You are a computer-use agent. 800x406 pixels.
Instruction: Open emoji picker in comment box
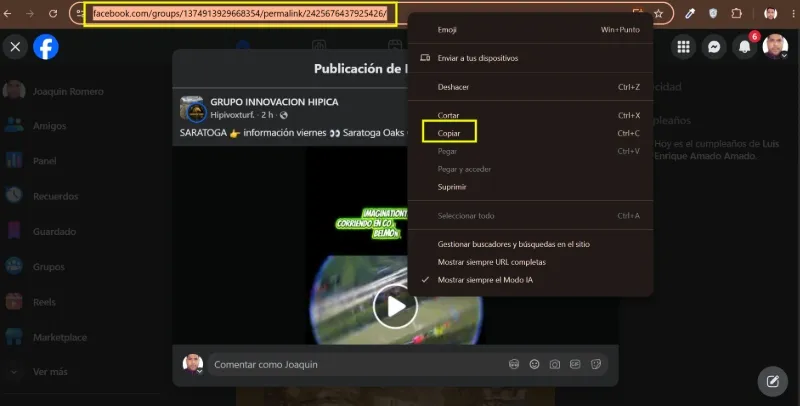(534, 364)
